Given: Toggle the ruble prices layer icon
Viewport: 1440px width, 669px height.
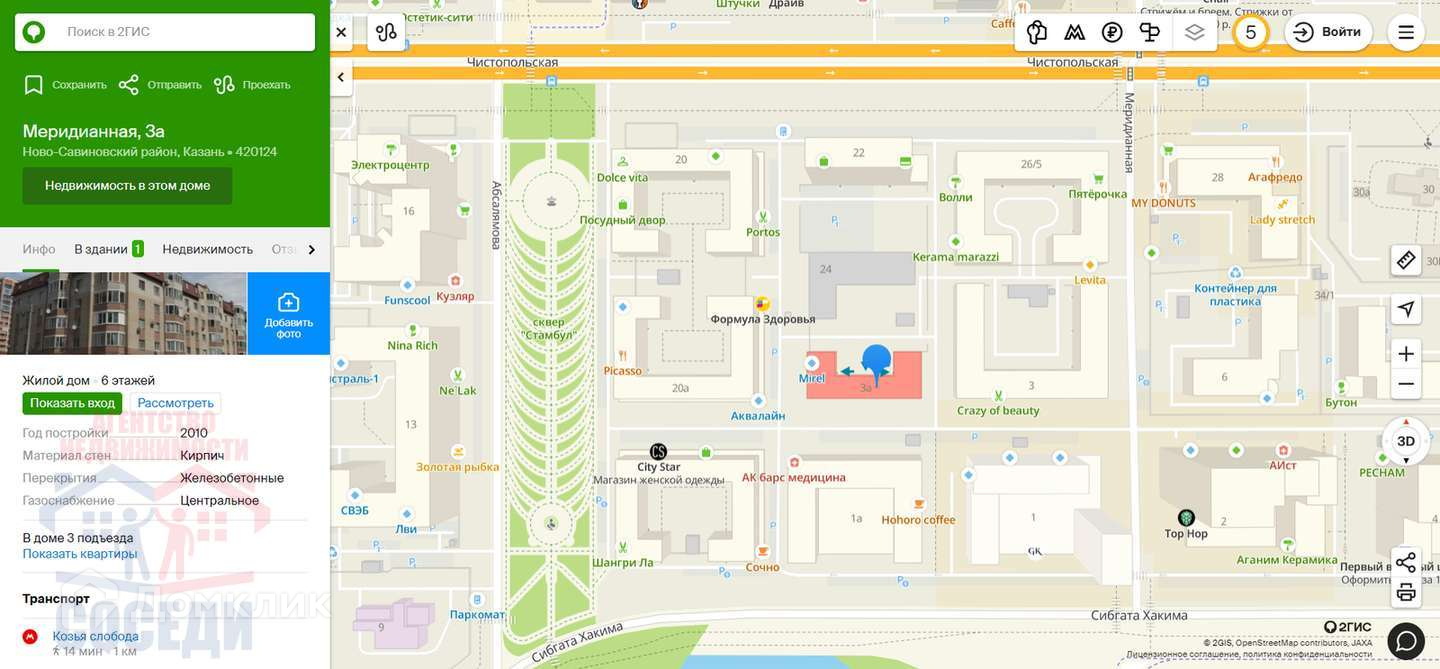Looking at the screenshot, I should click(1112, 32).
